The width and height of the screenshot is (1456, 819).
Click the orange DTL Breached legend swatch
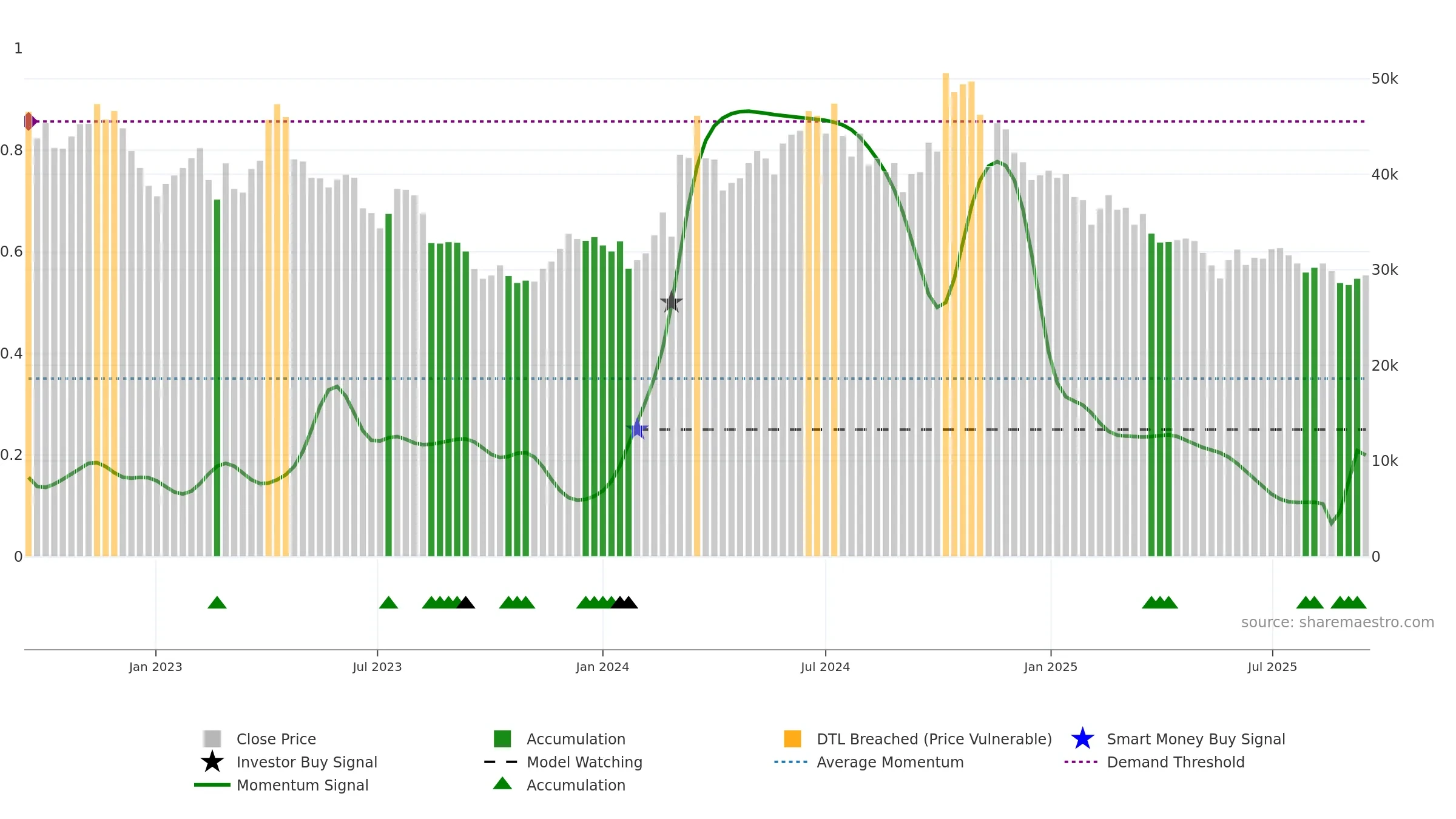(x=792, y=739)
